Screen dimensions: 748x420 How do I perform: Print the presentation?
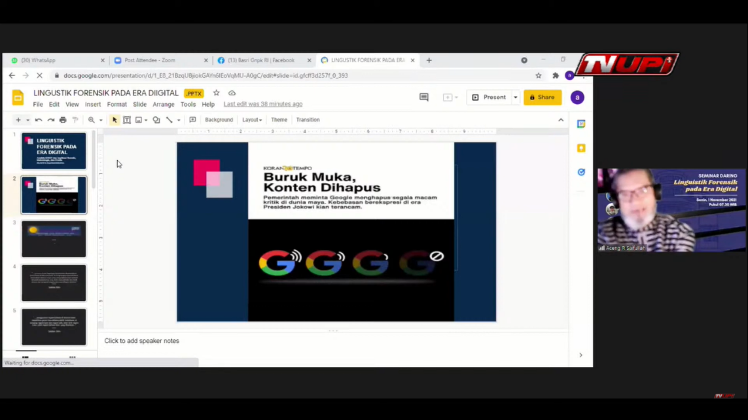(x=63, y=120)
